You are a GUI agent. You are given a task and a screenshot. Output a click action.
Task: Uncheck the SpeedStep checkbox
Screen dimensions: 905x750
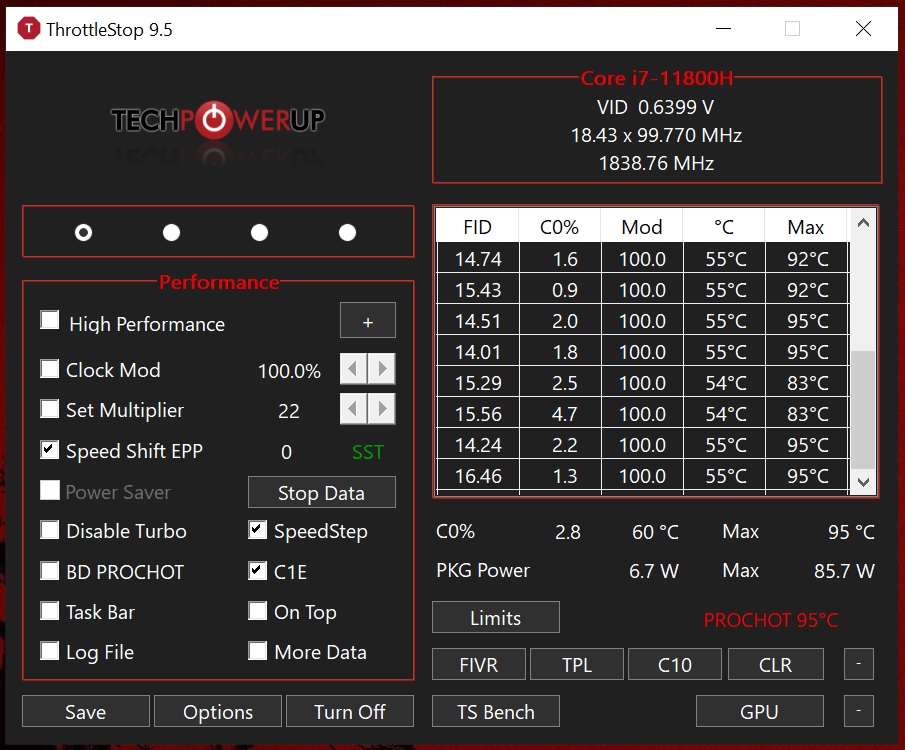pos(257,529)
